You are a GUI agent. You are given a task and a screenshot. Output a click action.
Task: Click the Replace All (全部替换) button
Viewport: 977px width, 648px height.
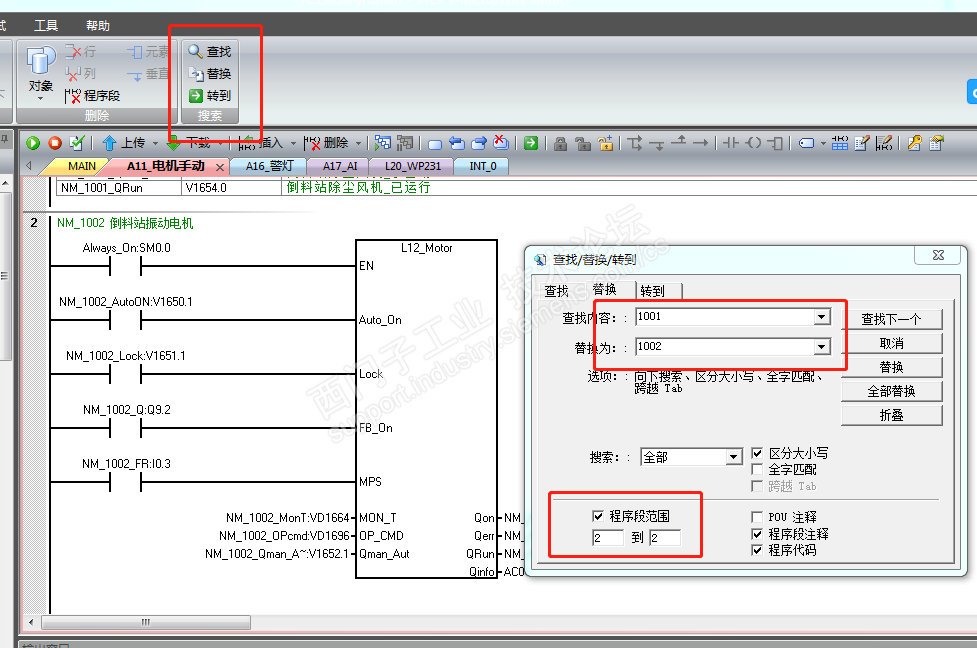point(891,391)
